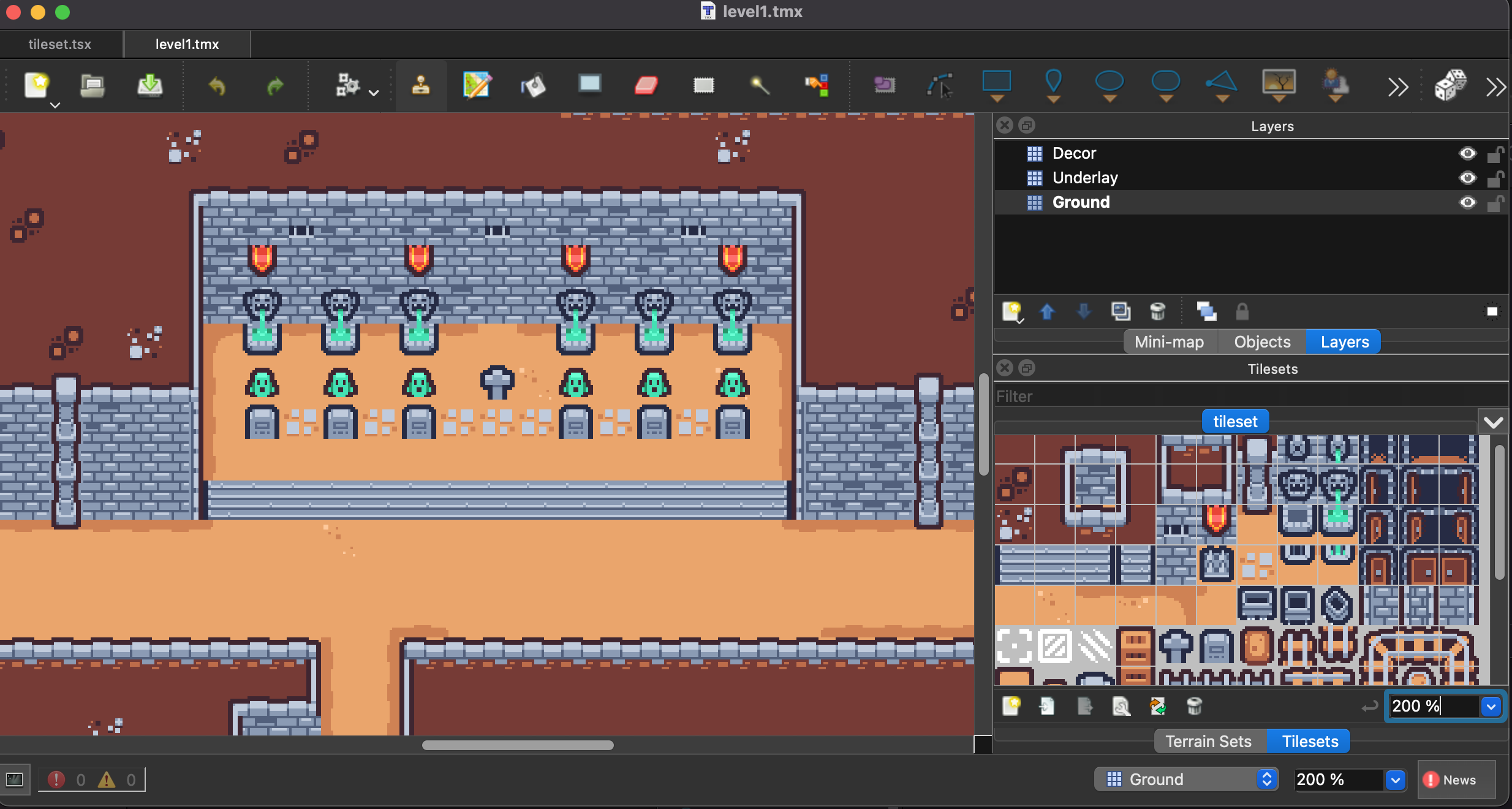Image resolution: width=1512 pixels, height=809 pixels.
Task: Switch to the tileset.tsx tab
Action: tap(60, 44)
